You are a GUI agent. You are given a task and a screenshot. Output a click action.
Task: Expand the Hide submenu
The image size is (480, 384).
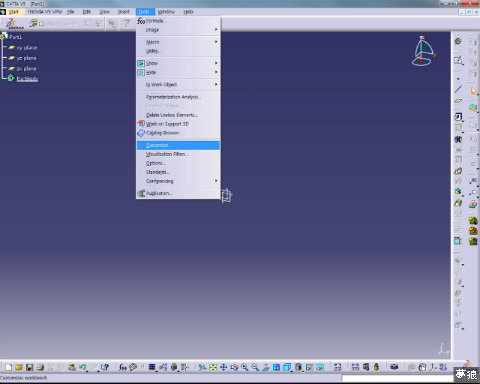click(x=178, y=72)
